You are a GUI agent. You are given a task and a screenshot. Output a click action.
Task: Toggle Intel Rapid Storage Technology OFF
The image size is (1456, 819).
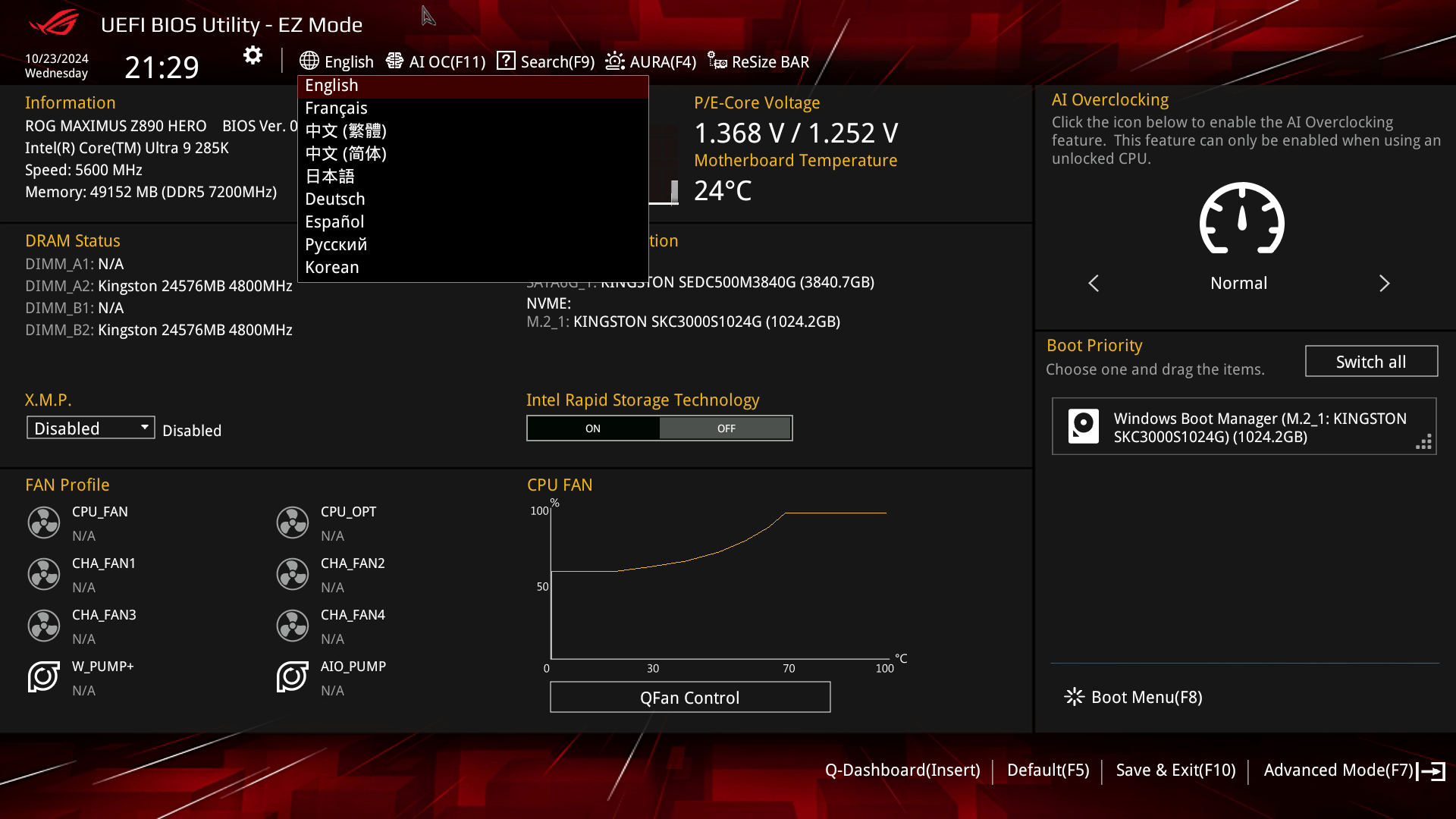click(x=726, y=428)
